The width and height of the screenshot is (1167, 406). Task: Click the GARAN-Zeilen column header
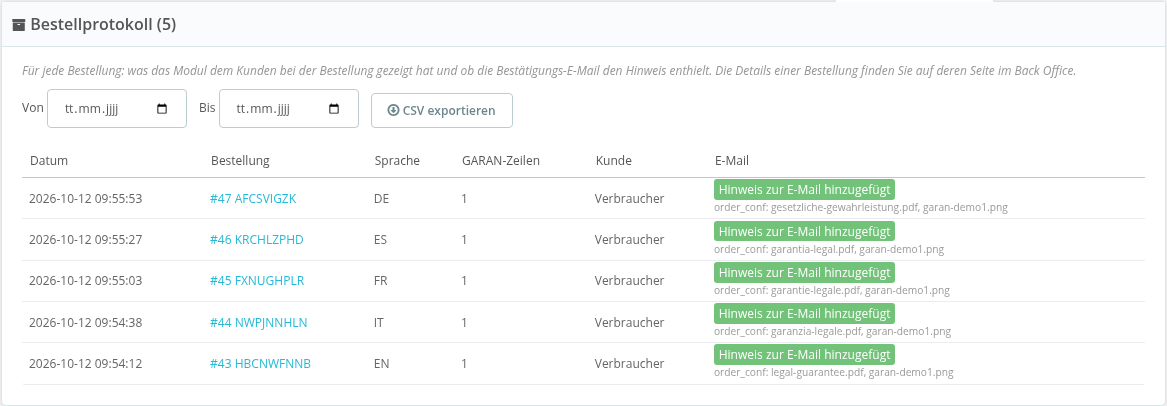pyautogui.click(x=501, y=161)
